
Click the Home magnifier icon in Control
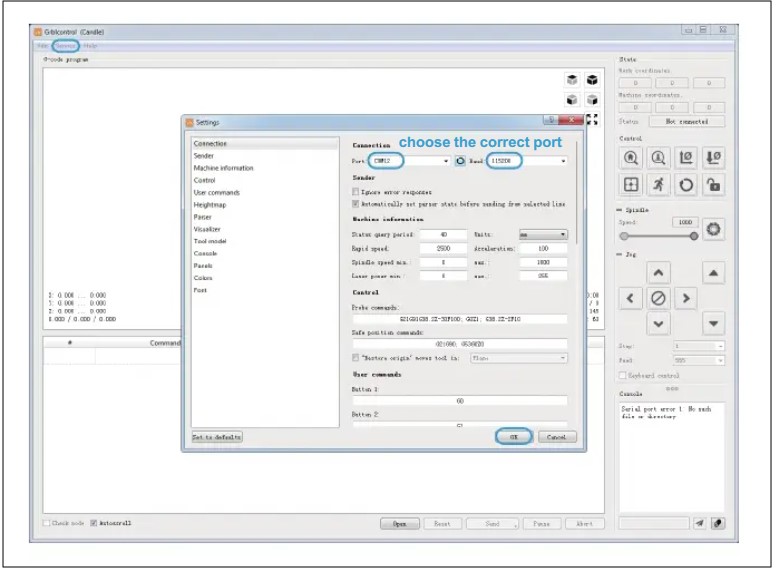631,158
